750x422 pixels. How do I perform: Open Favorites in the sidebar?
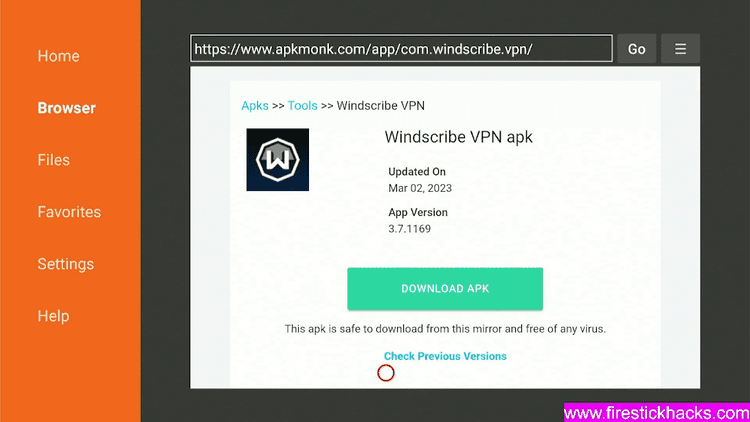(x=69, y=212)
